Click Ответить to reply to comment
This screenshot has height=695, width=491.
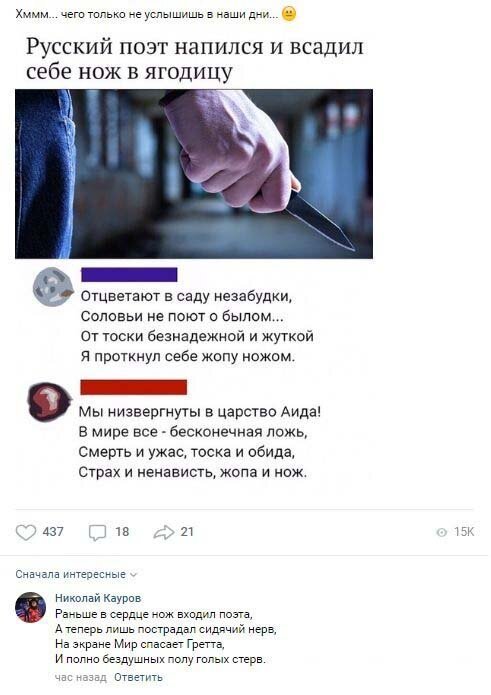139,677
